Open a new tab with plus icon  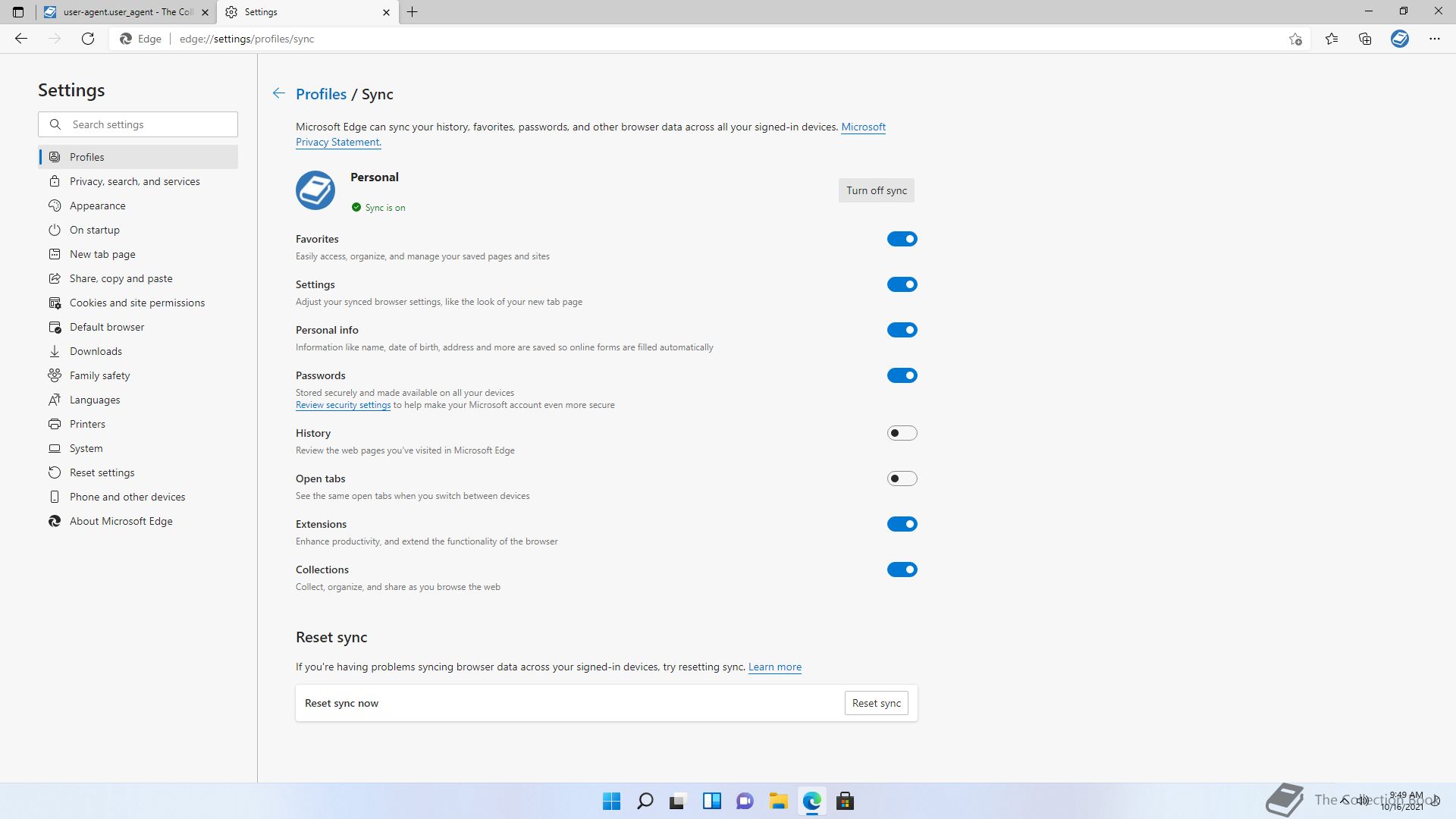tap(413, 12)
